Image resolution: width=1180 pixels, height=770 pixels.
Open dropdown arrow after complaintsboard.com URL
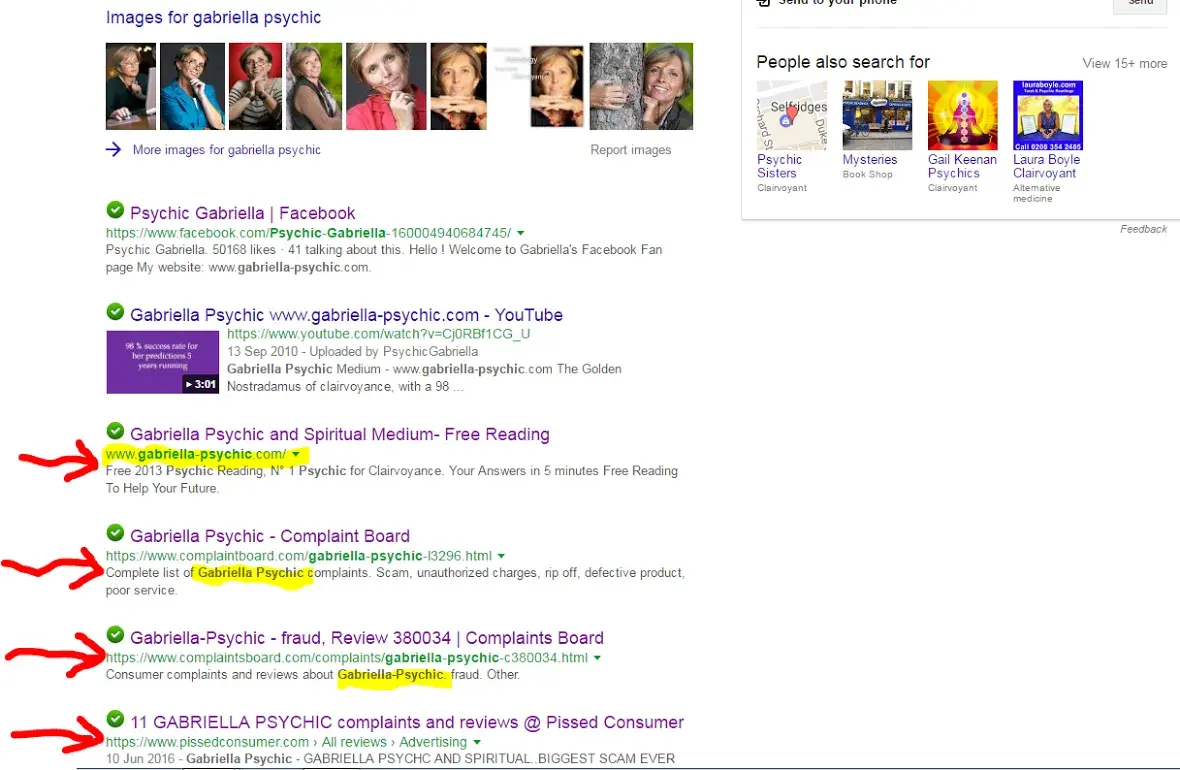tap(597, 658)
